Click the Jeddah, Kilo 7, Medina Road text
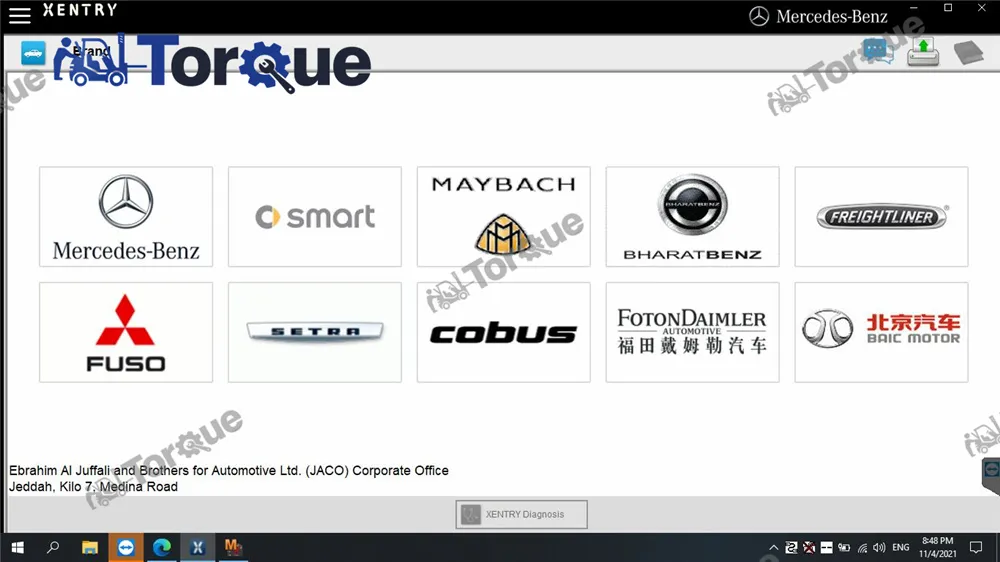 [x=93, y=486]
